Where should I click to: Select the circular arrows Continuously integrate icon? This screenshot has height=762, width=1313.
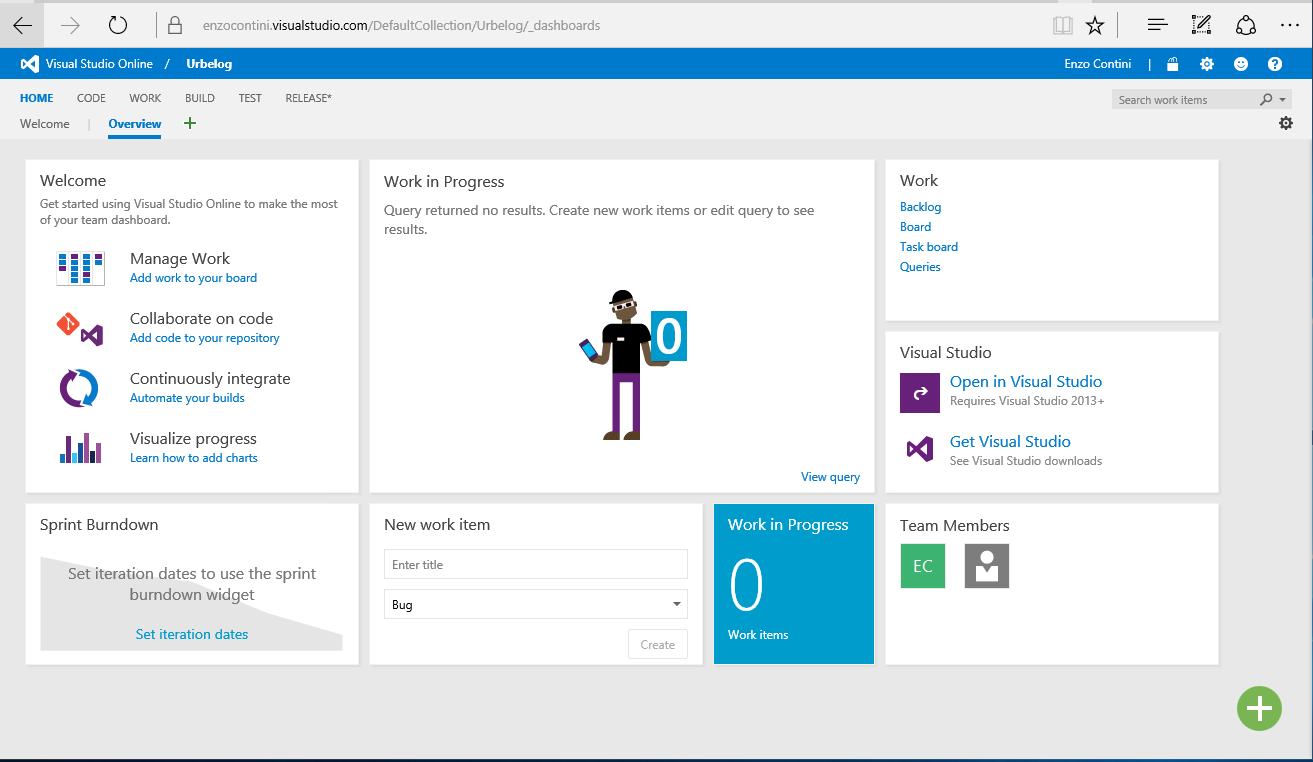point(80,387)
